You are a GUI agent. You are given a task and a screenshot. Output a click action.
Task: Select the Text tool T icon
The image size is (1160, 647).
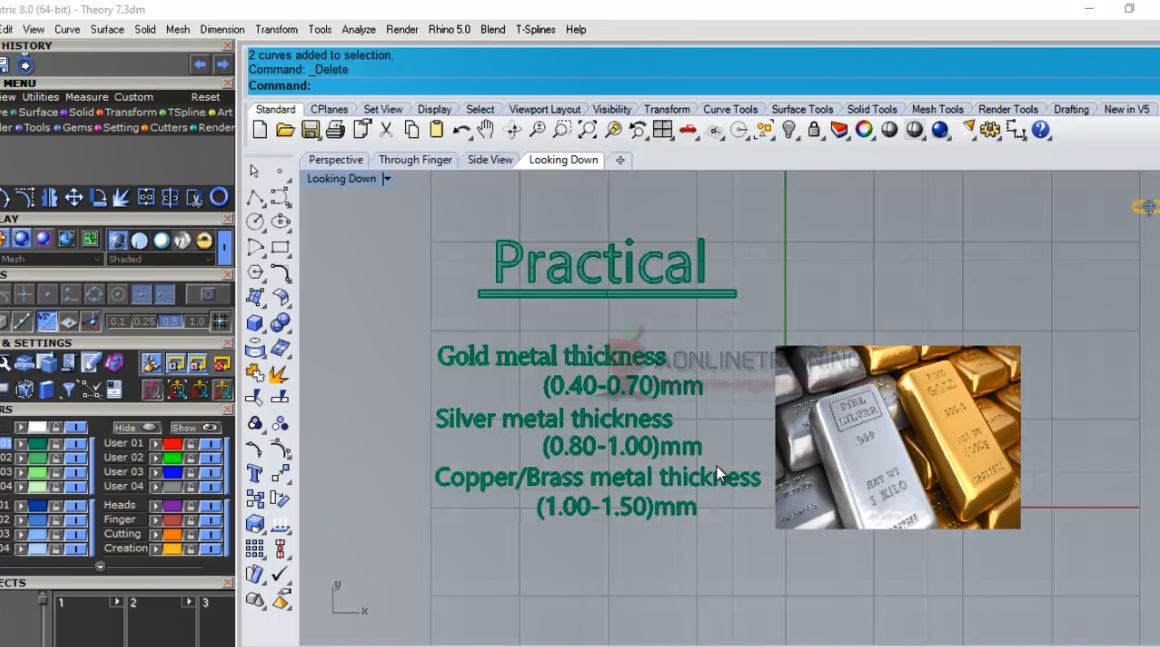(254, 473)
